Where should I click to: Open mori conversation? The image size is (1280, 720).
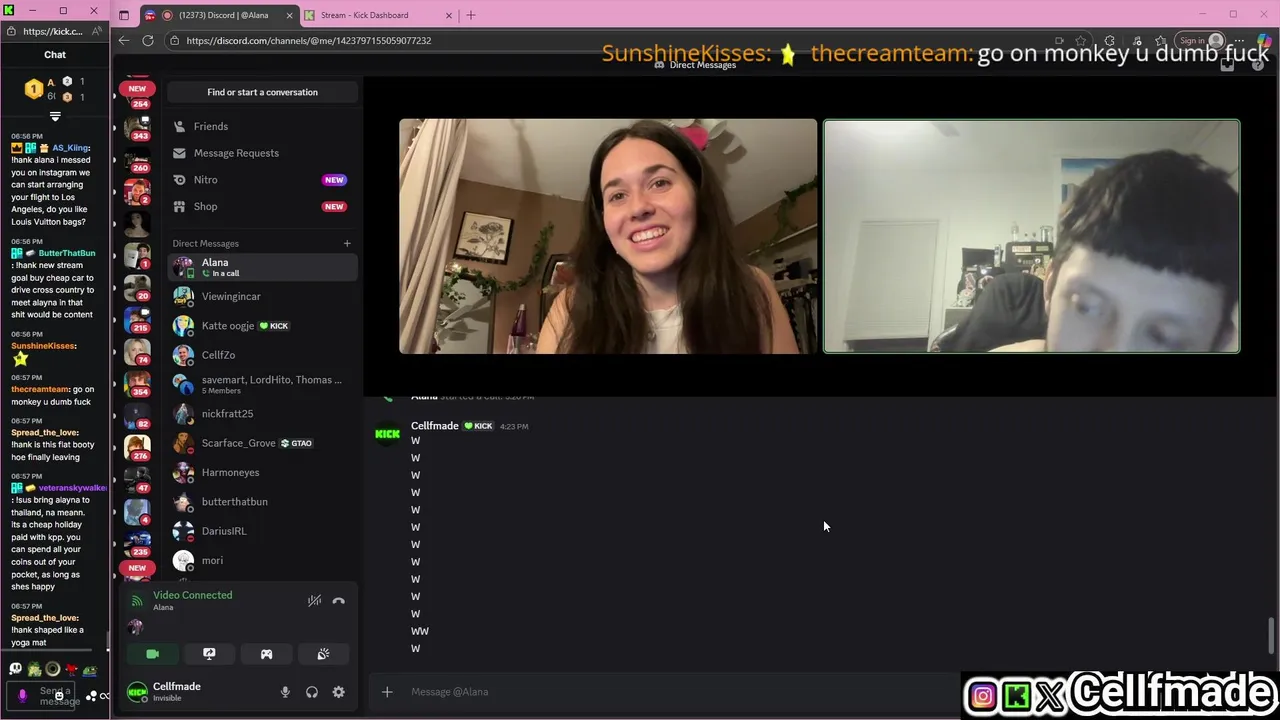pyautogui.click(x=263, y=560)
